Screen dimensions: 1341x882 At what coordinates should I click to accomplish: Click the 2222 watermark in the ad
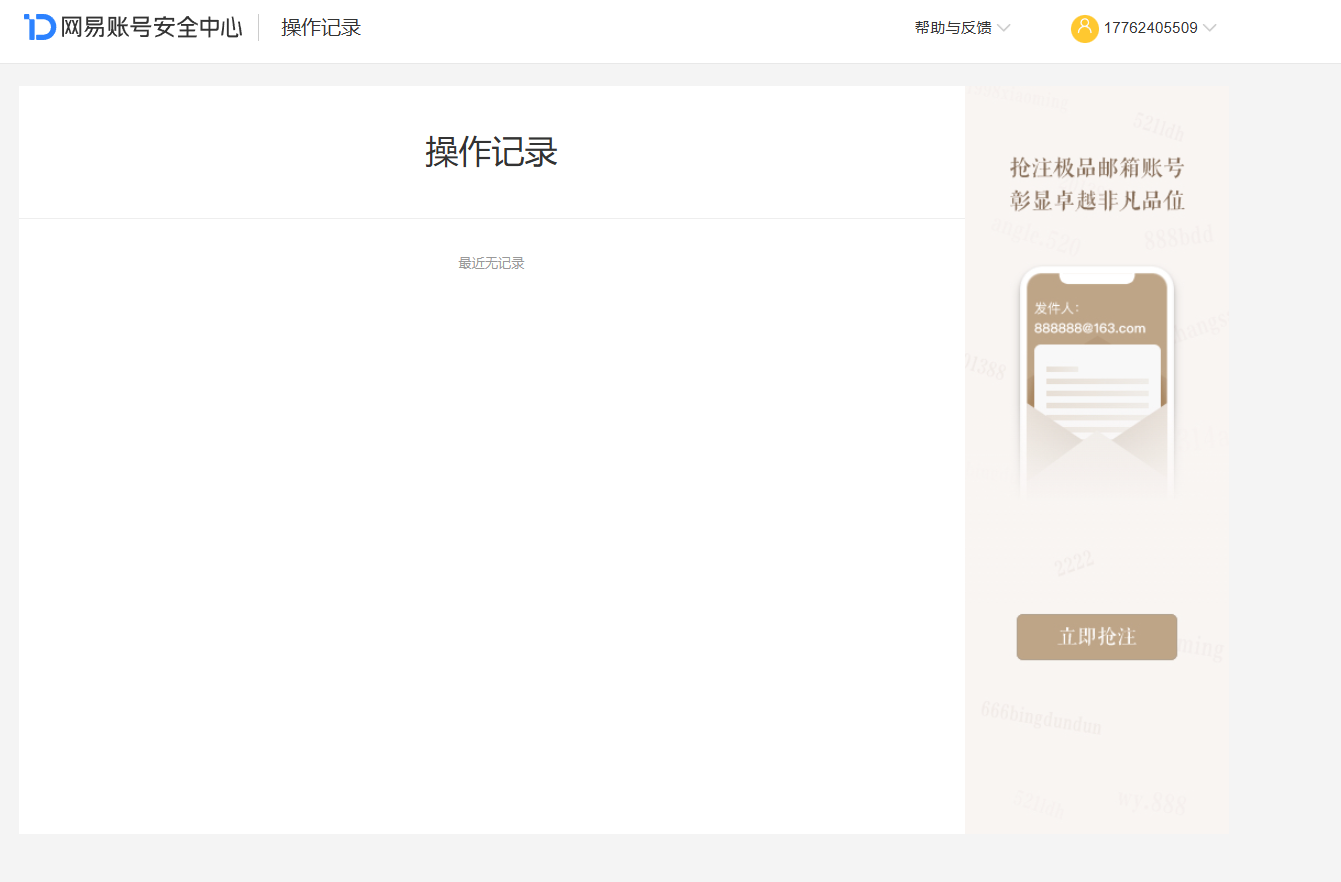pyautogui.click(x=1074, y=563)
